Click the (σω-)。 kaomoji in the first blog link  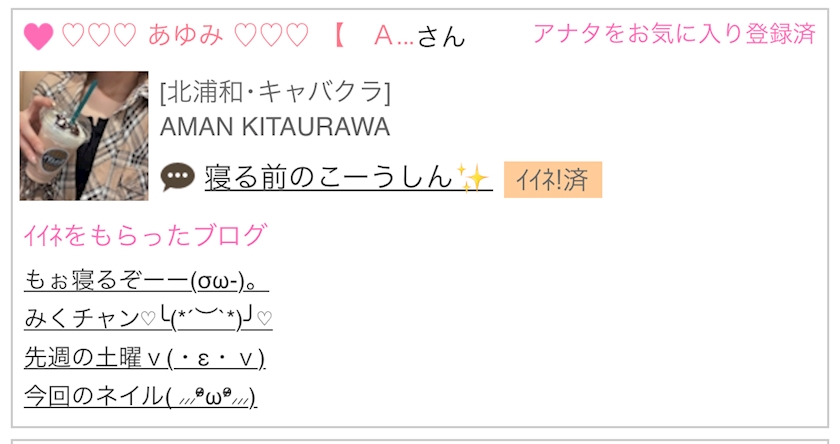coord(228,281)
